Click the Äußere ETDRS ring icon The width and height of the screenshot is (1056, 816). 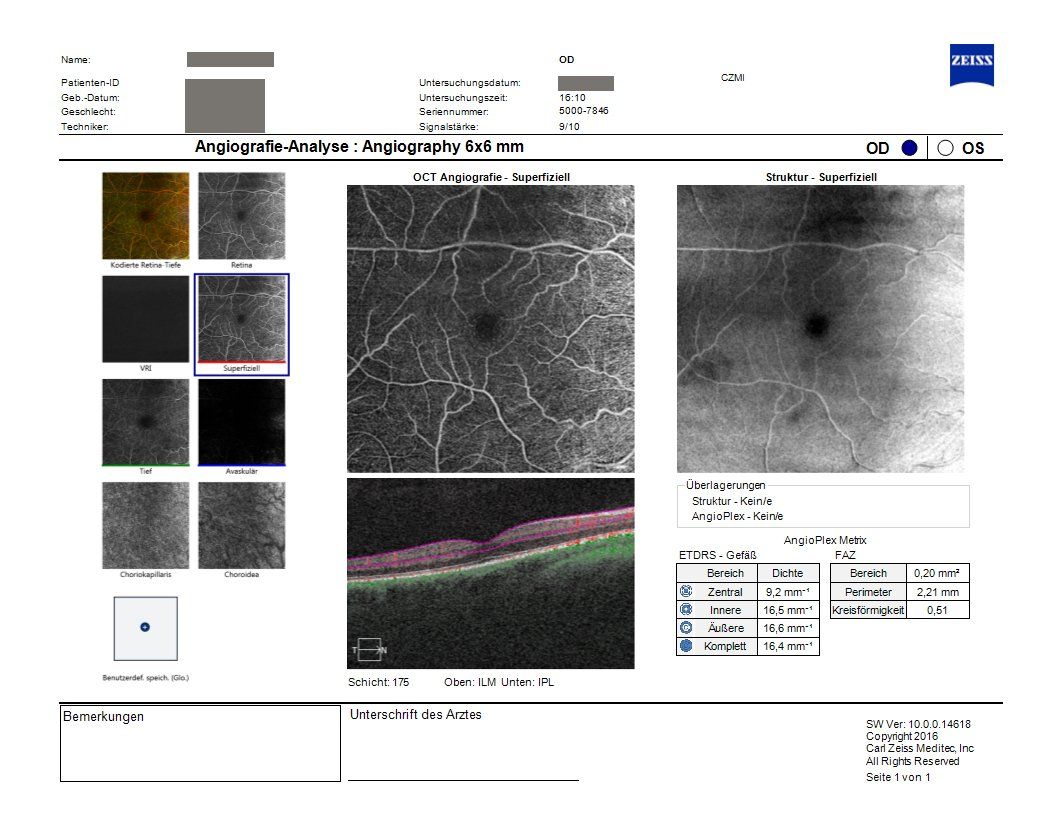[x=686, y=628]
